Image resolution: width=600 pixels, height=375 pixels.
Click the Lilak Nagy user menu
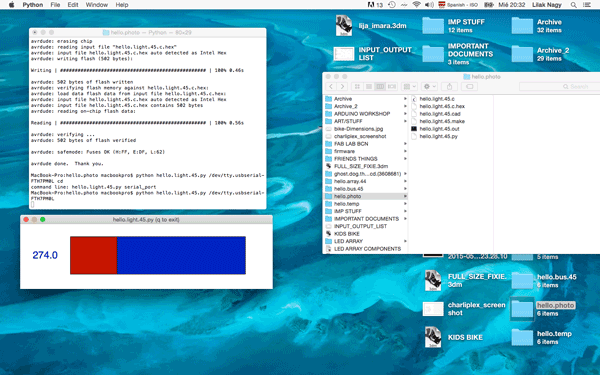546,5
